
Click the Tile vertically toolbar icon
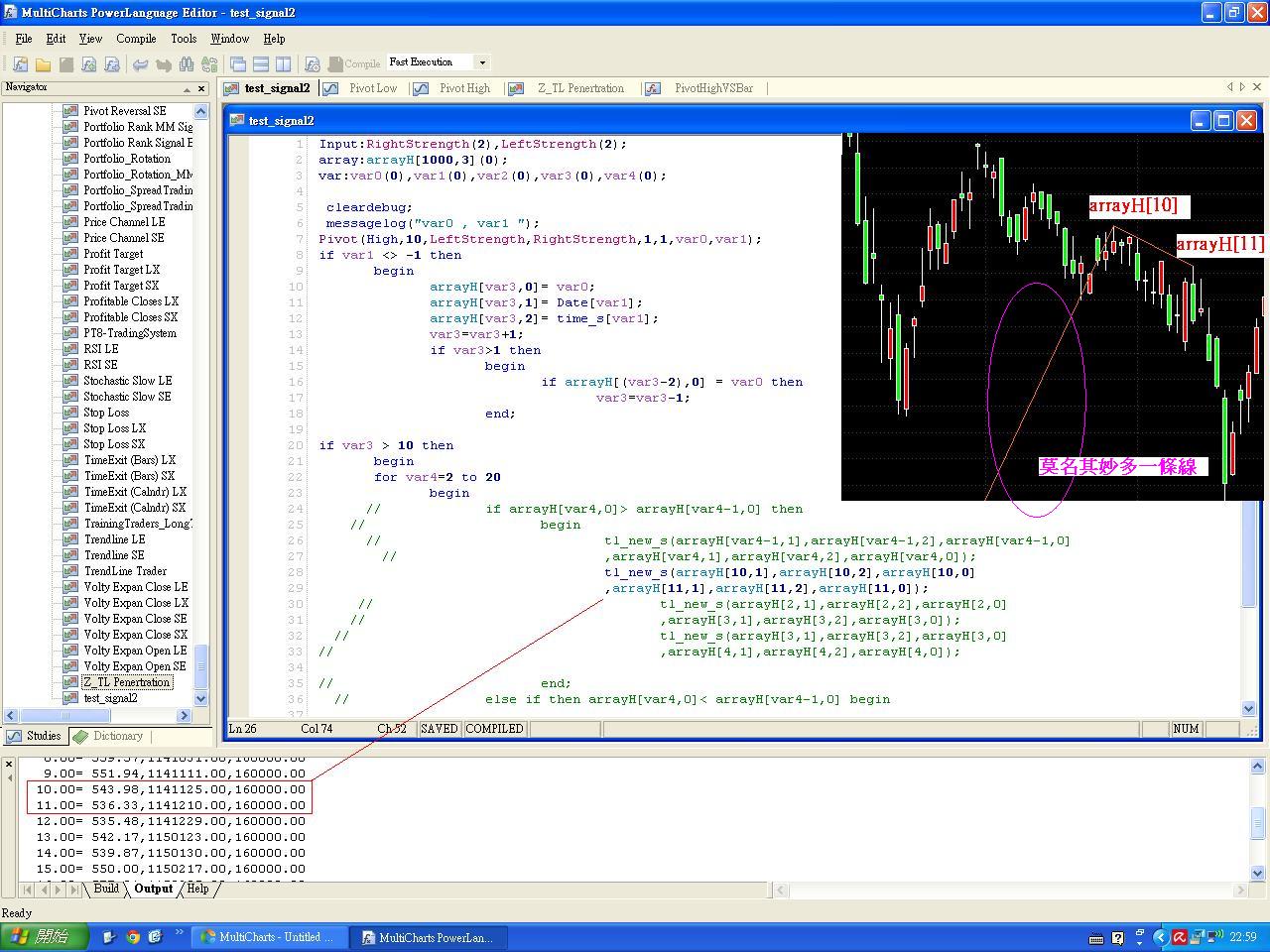coord(284,63)
